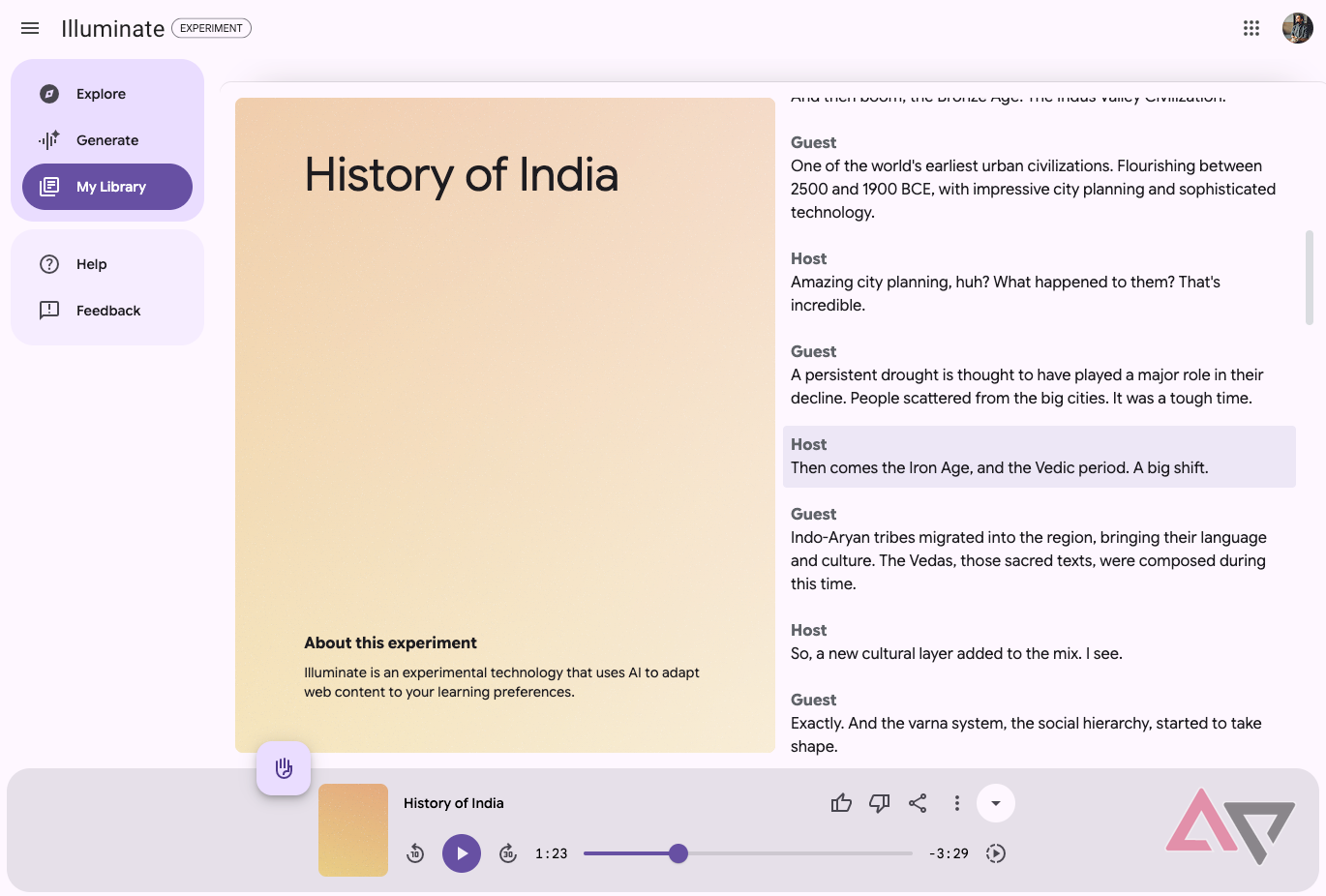
Task: Open the account profile avatar
Action: coord(1298,28)
